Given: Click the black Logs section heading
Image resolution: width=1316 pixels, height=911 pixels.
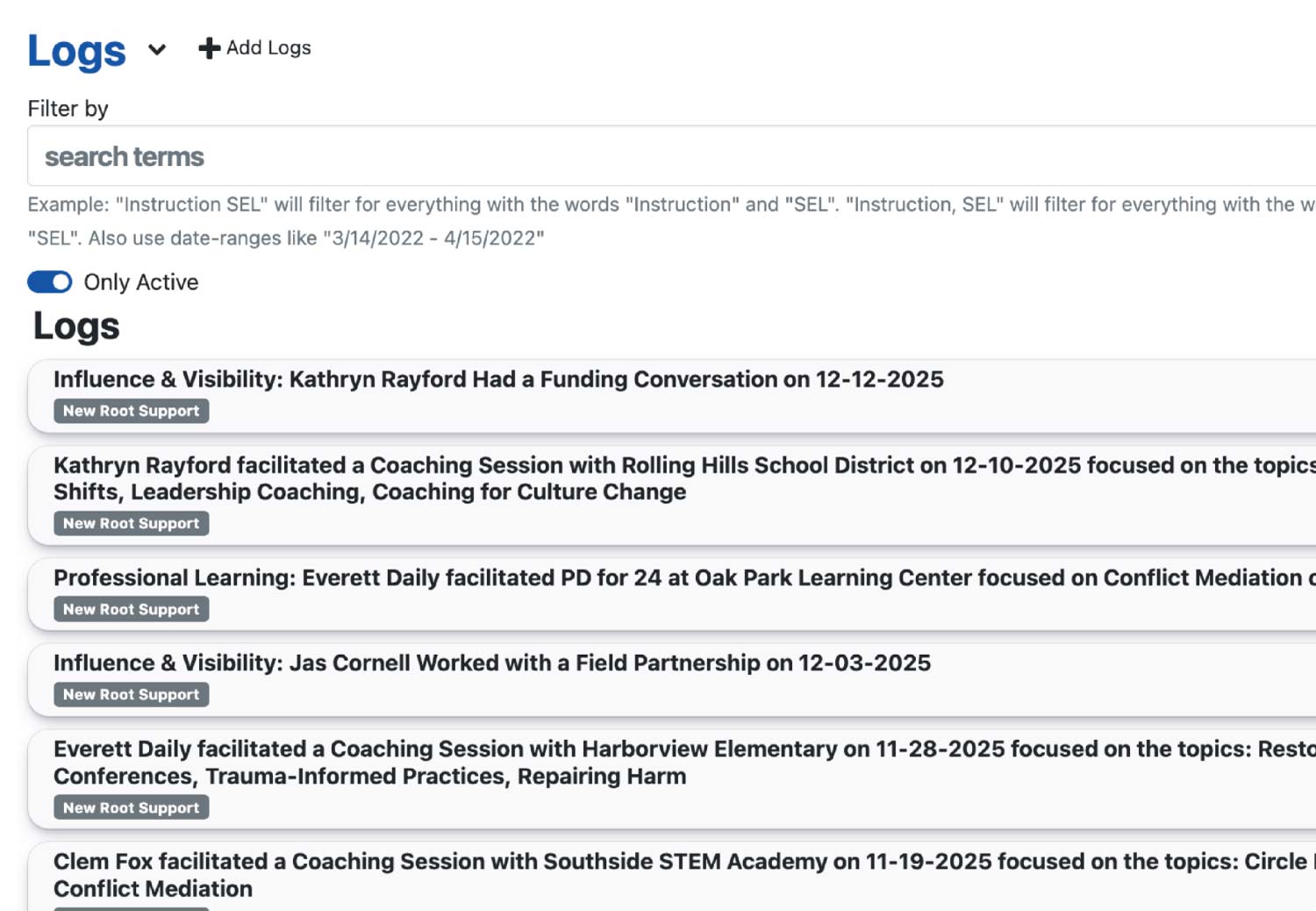Looking at the screenshot, I should click(76, 326).
